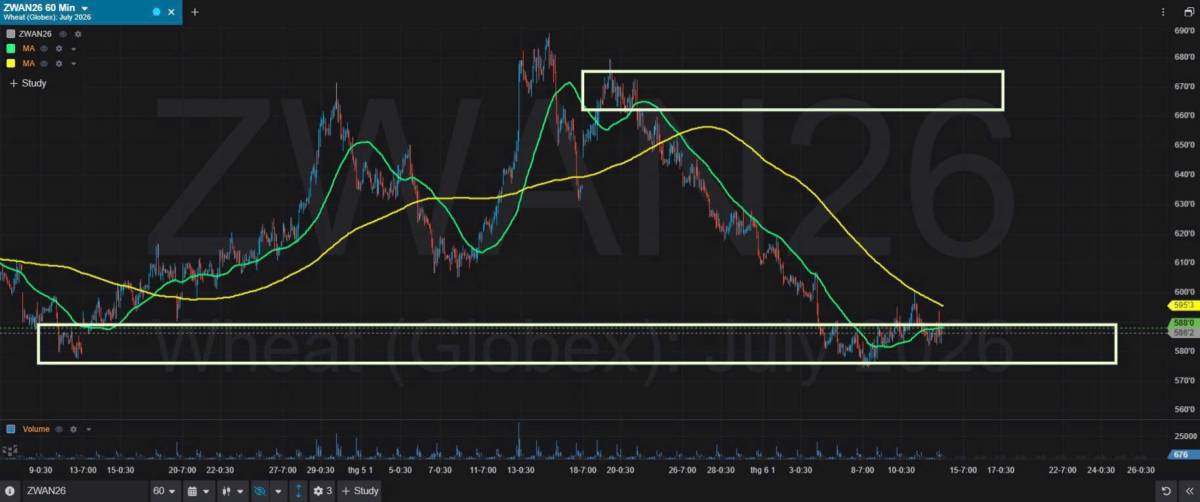The width and height of the screenshot is (1200, 502).
Task: Click the pop-out window icon top right
Action: click(x=1187, y=12)
